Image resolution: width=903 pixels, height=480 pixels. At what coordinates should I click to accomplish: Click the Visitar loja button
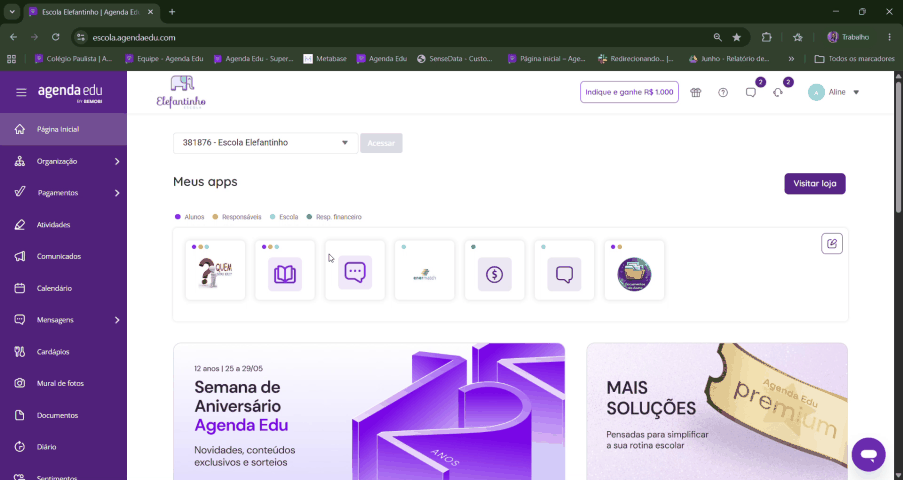pos(815,184)
